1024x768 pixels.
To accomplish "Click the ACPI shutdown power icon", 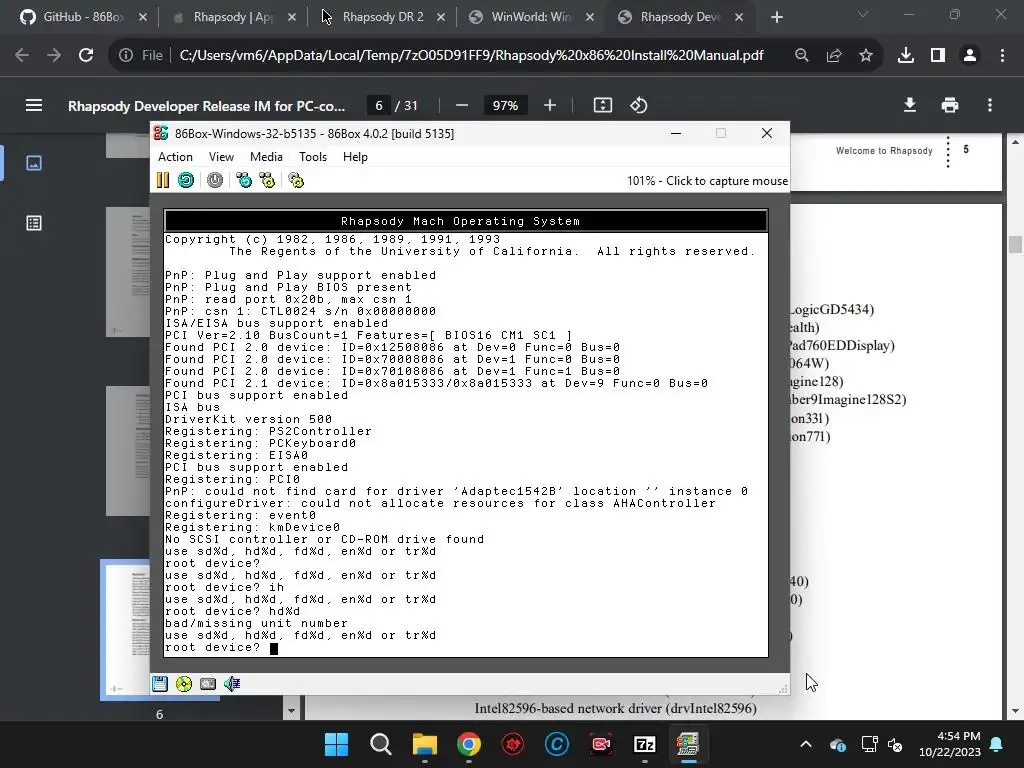I will 215,180.
